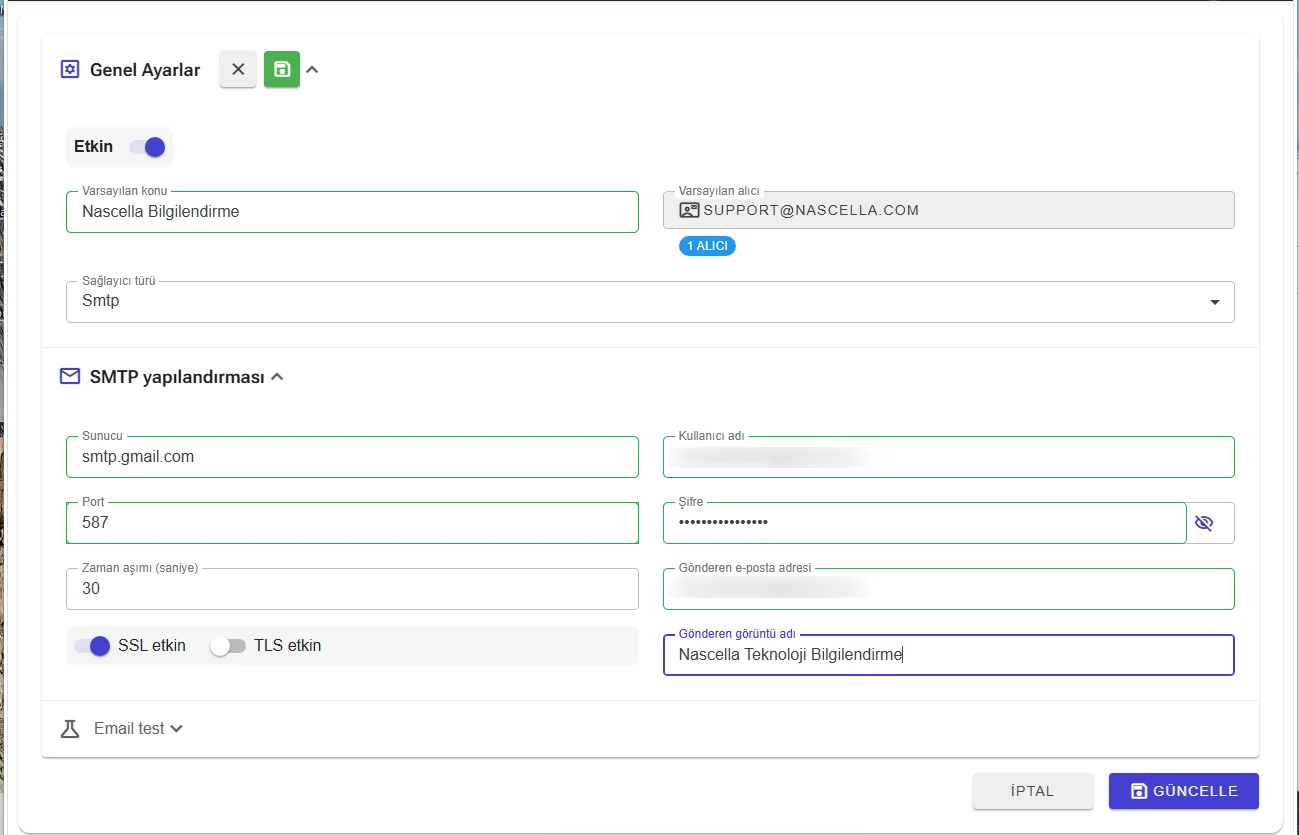Edit the Zaman aşımı timeout field

[x=352, y=589]
